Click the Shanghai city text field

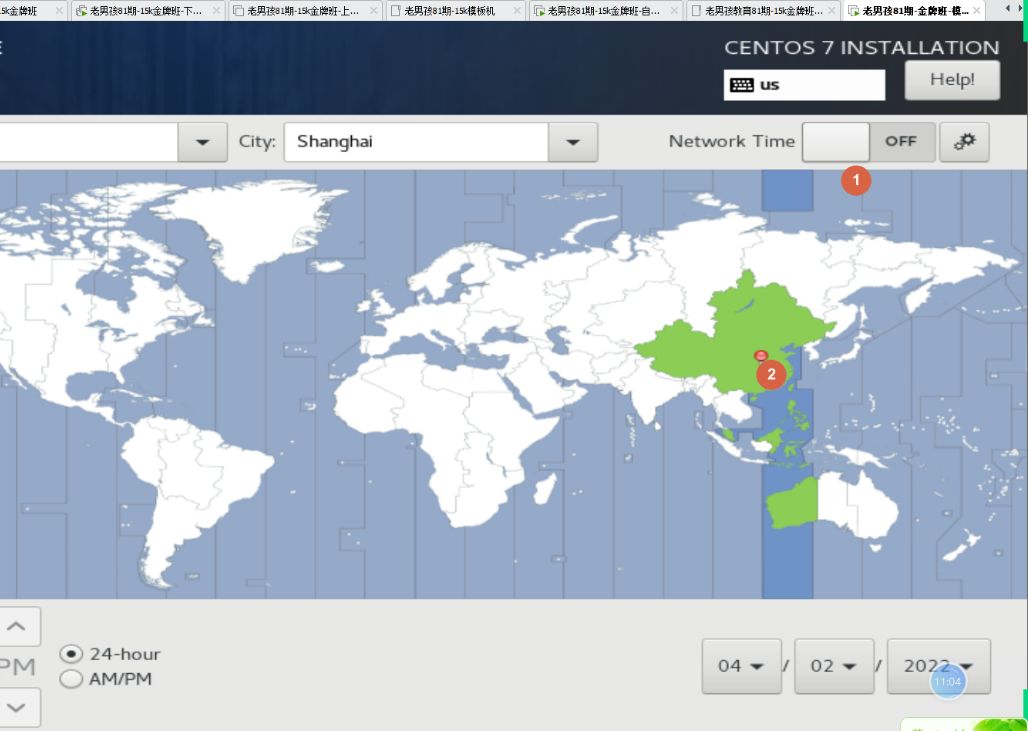tap(416, 142)
